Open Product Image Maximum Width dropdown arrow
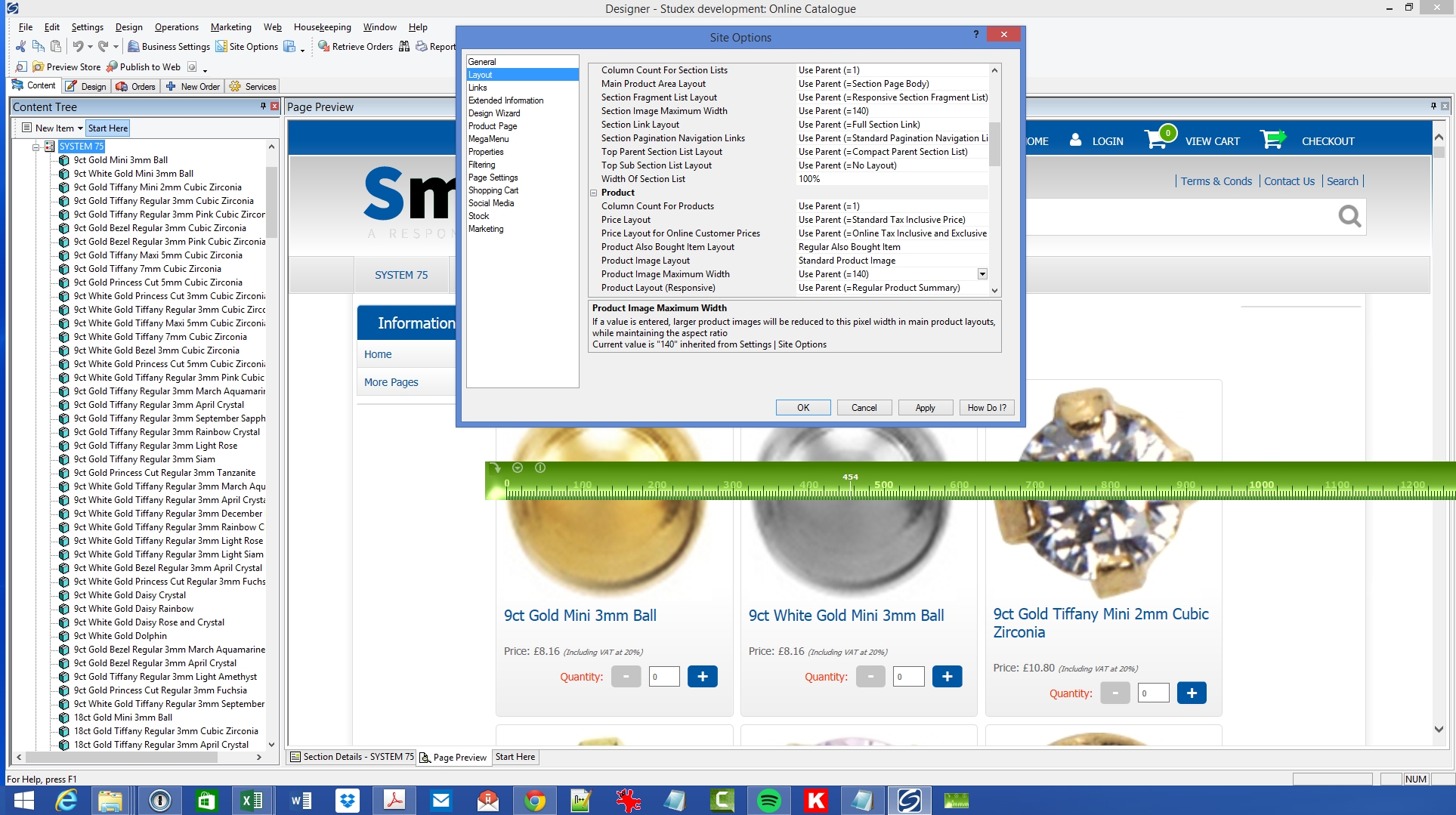Screen dimensions: 1456x815 [982, 274]
